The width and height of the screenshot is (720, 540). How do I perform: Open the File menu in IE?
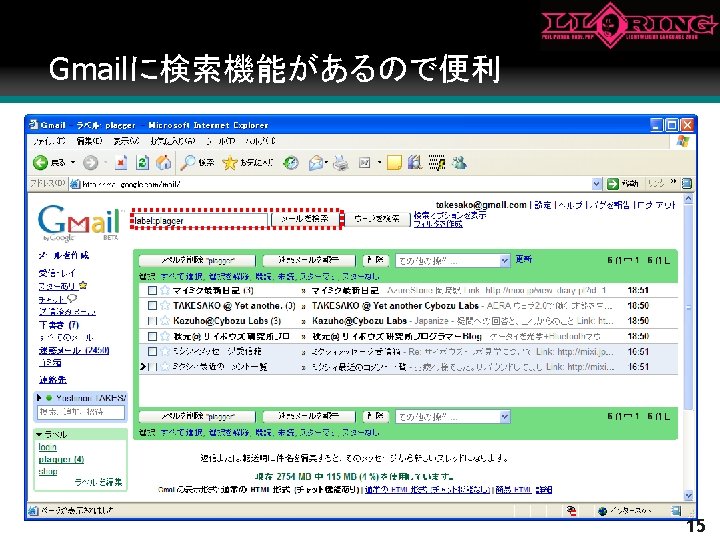[49, 141]
